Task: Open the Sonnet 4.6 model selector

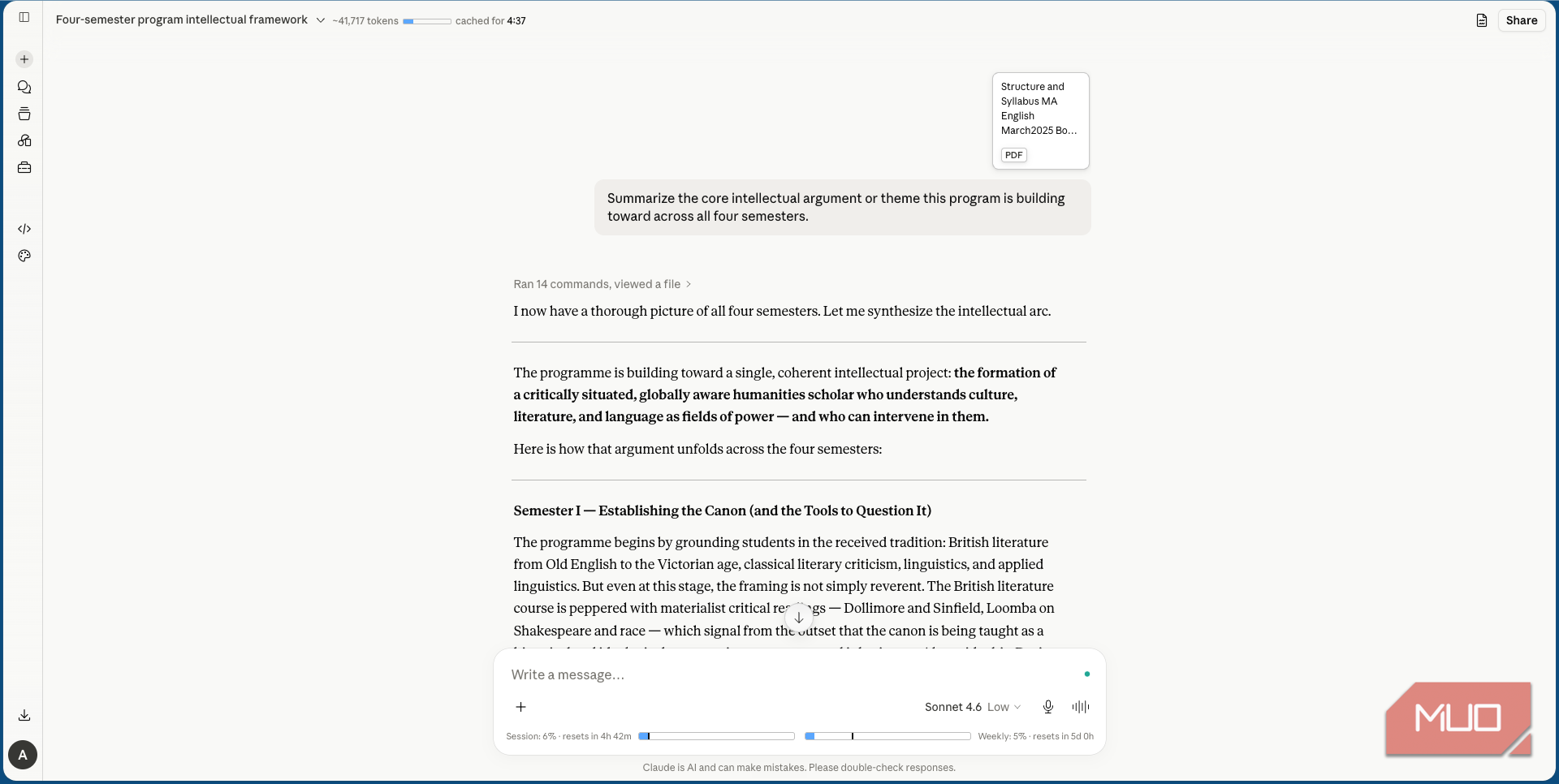Action: pos(973,707)
